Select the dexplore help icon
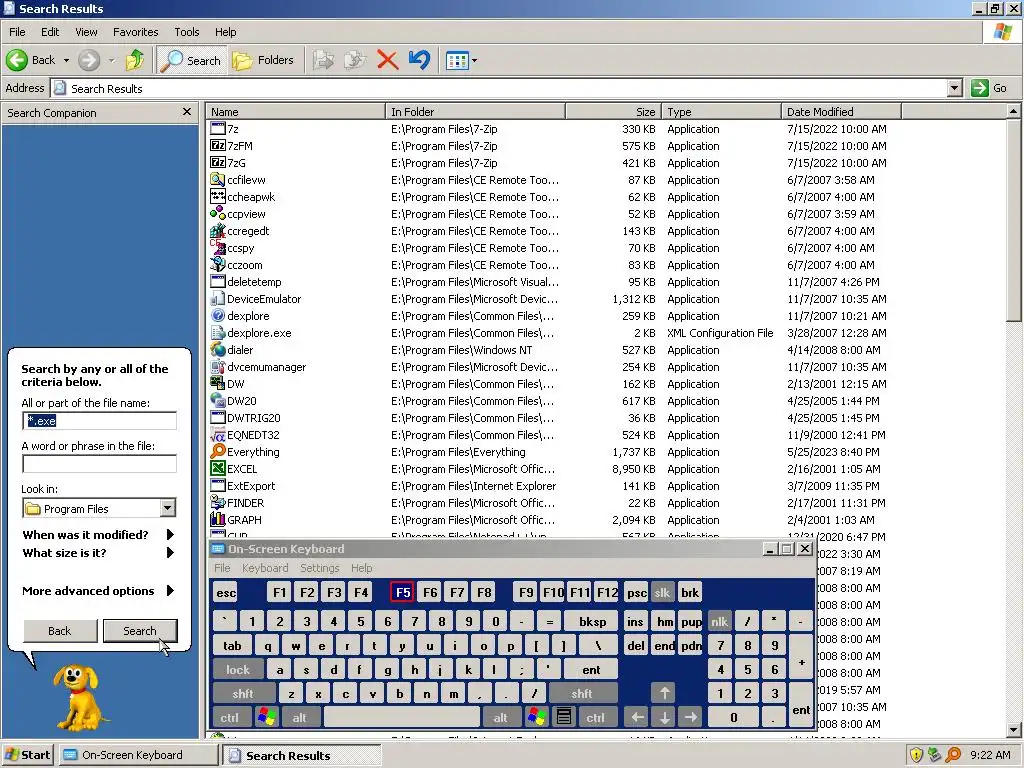Viewport: 1024px width, 768px height. pos(217,315)
